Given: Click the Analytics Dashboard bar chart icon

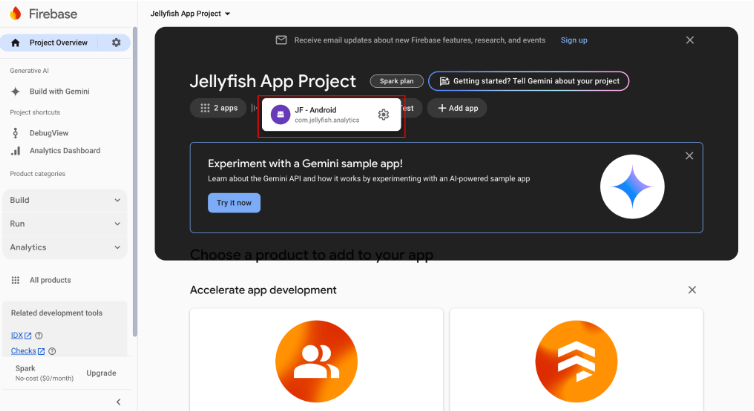Looking at the screenshot, I should (x=15, y=151).
